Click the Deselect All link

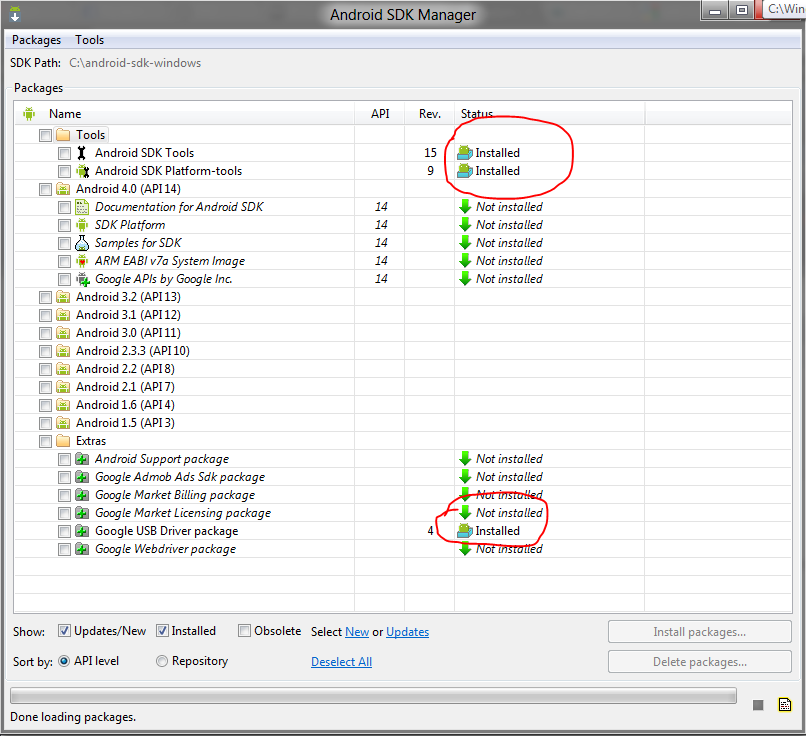point(341,662)
